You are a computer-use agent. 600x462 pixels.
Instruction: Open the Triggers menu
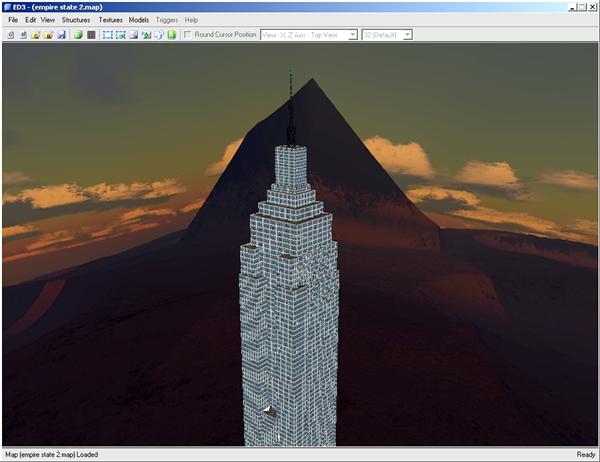pos(167,20)
